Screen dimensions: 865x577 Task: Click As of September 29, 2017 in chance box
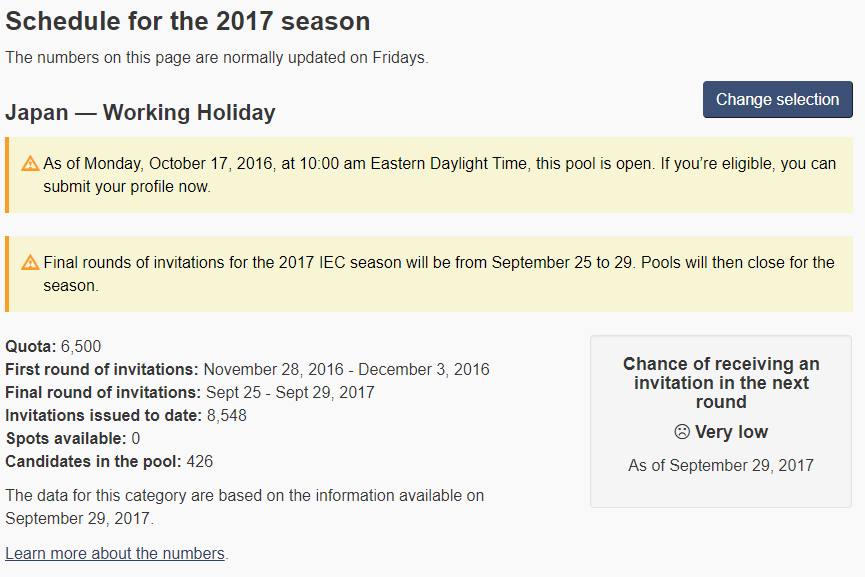point(721,466)
